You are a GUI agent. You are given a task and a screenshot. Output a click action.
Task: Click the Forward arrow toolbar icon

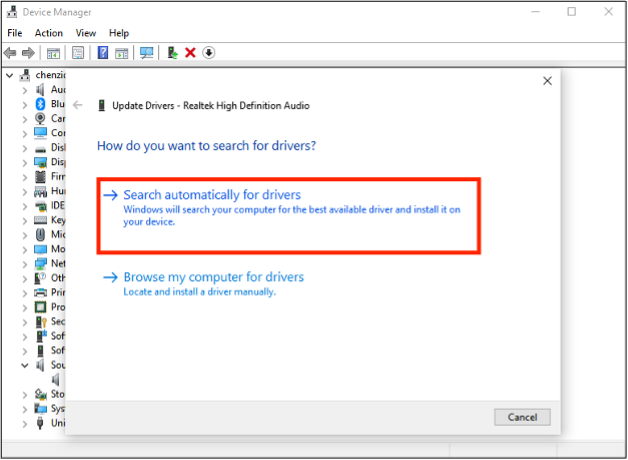point(28,52)
